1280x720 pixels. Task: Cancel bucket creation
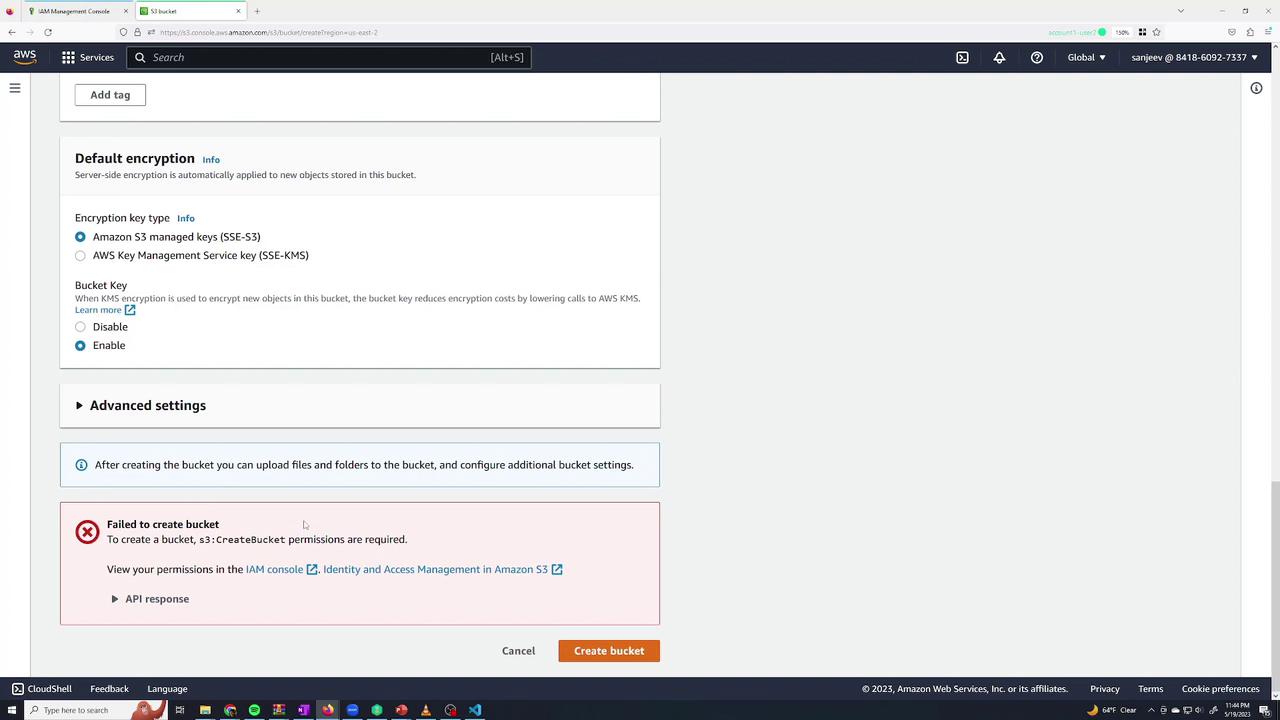click(518, 651)
